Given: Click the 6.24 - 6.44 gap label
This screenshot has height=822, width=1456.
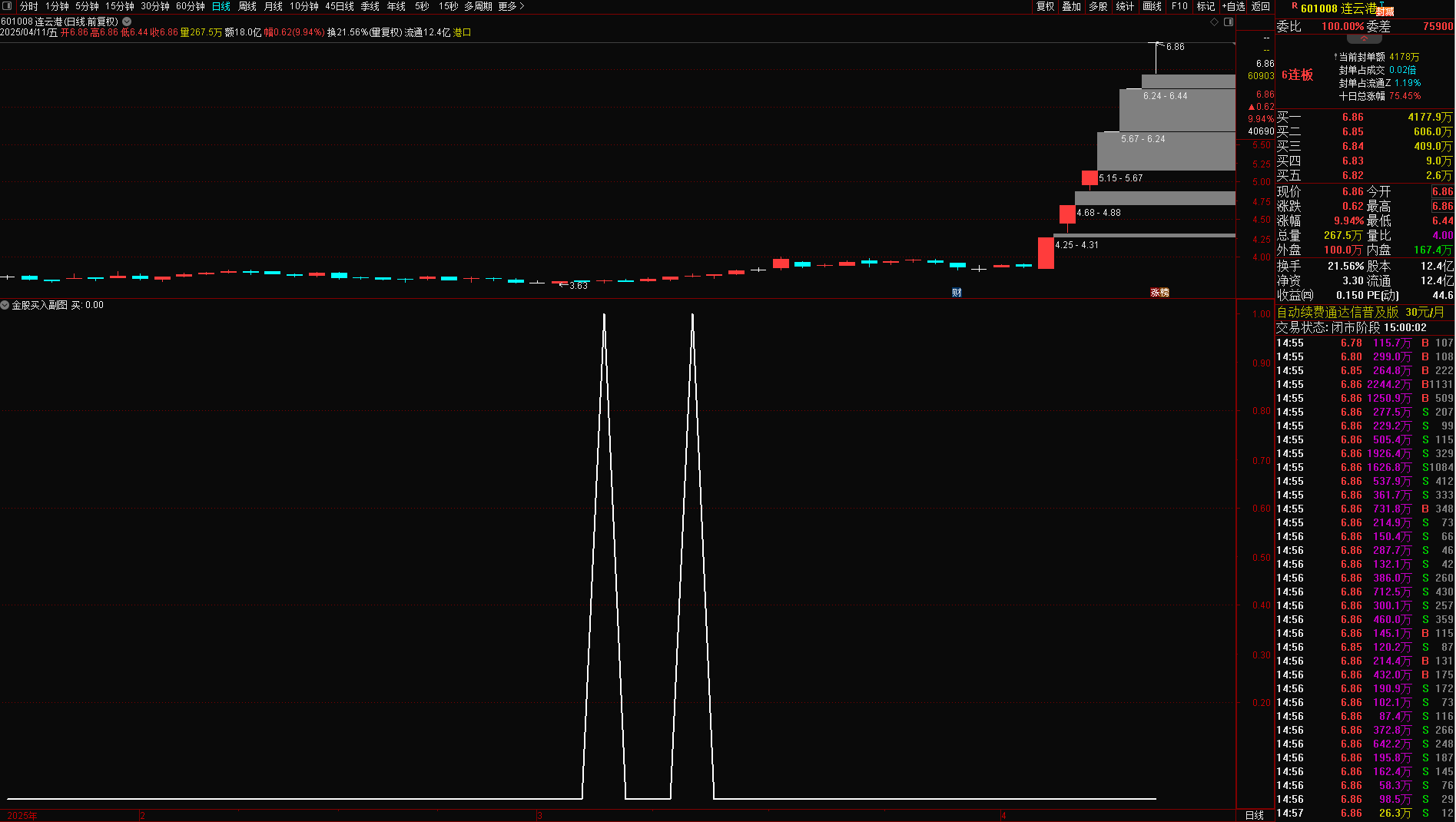Looking at the screenshot, I should (x=1165, y=96).
